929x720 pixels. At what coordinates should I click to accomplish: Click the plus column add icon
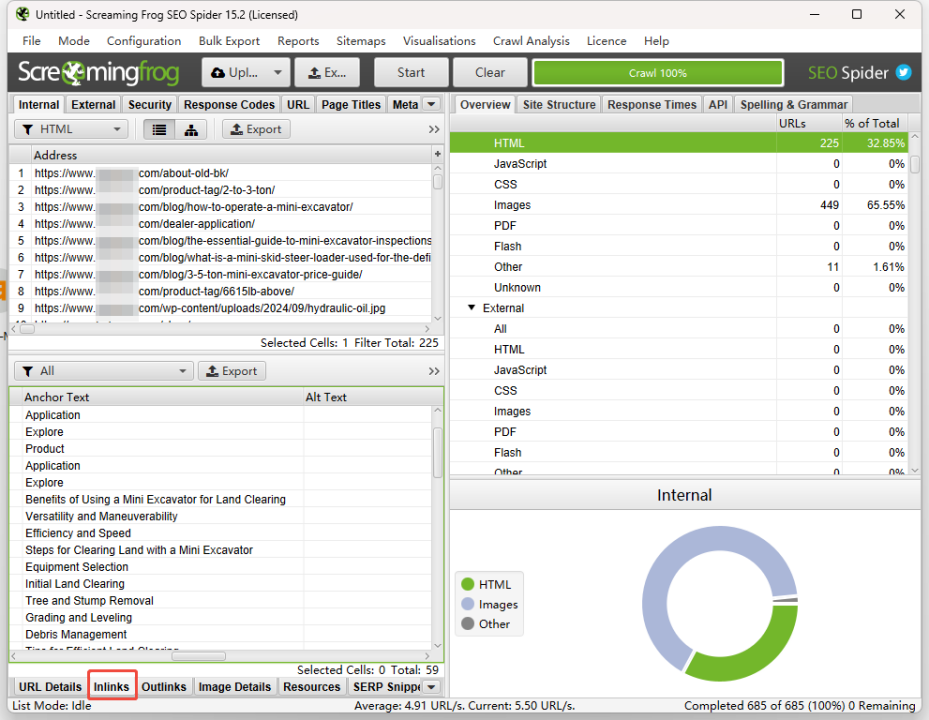coord(437,155)
